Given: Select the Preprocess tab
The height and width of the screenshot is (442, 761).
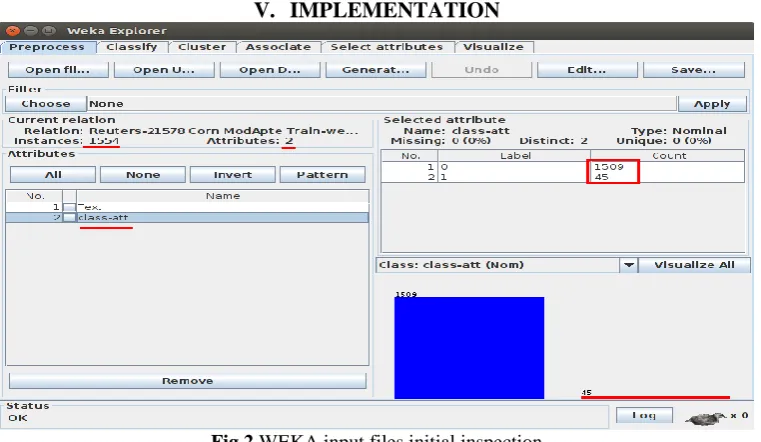Looking at the screenshot, I should pos(47,47).
